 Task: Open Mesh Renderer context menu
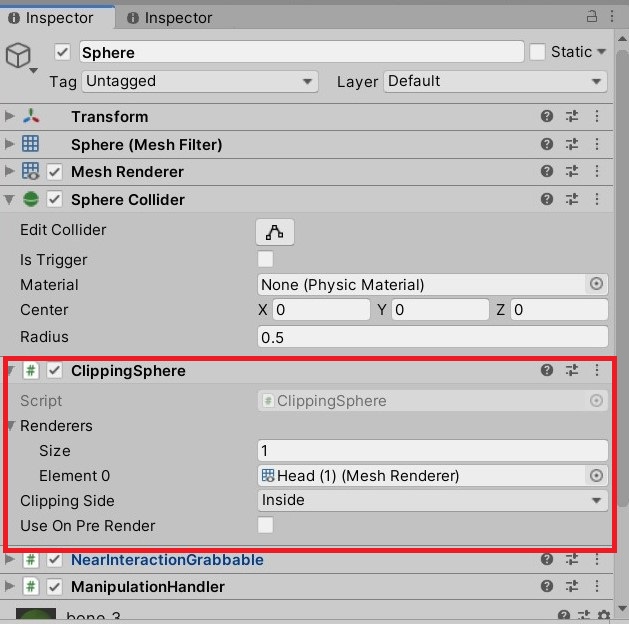(x=597, y=171)
